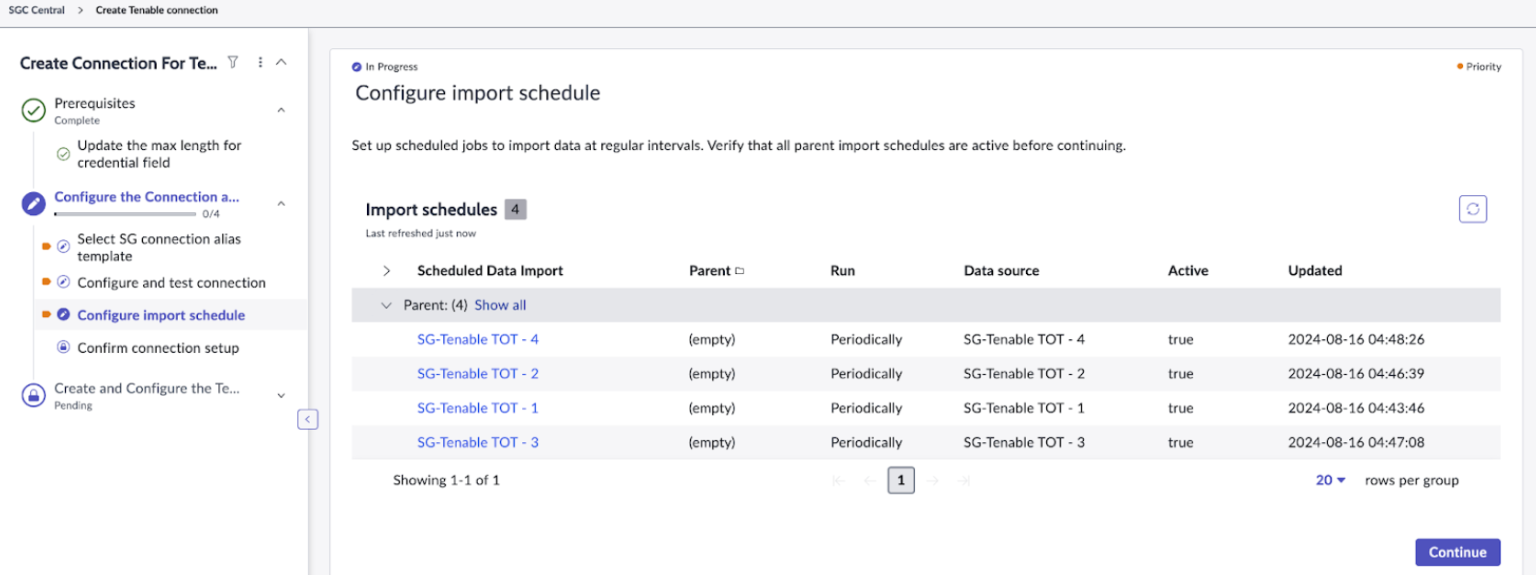Click the Show all link
1536x575 pixels.
click(x=500, y=305)
